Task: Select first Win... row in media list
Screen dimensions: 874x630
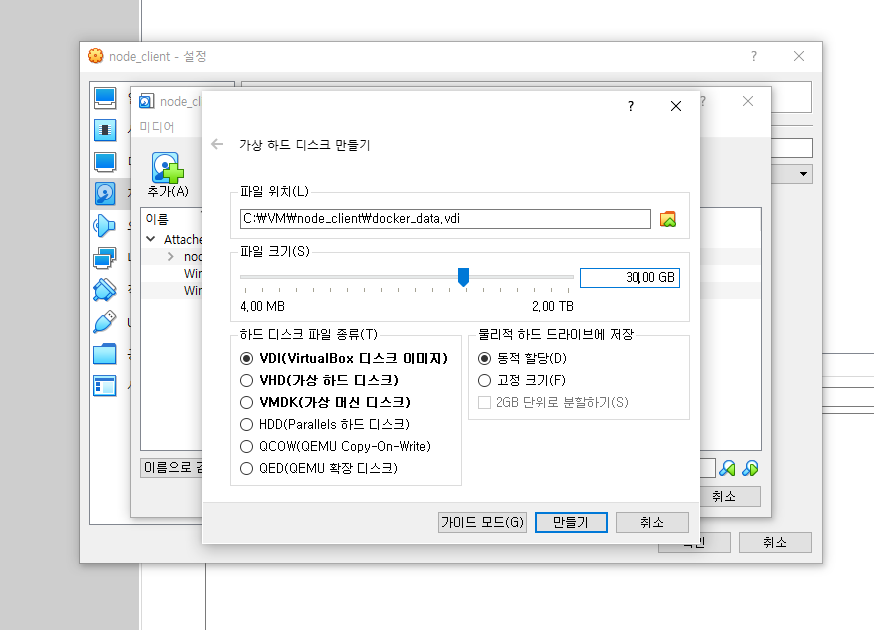Action: click(193, 274)
